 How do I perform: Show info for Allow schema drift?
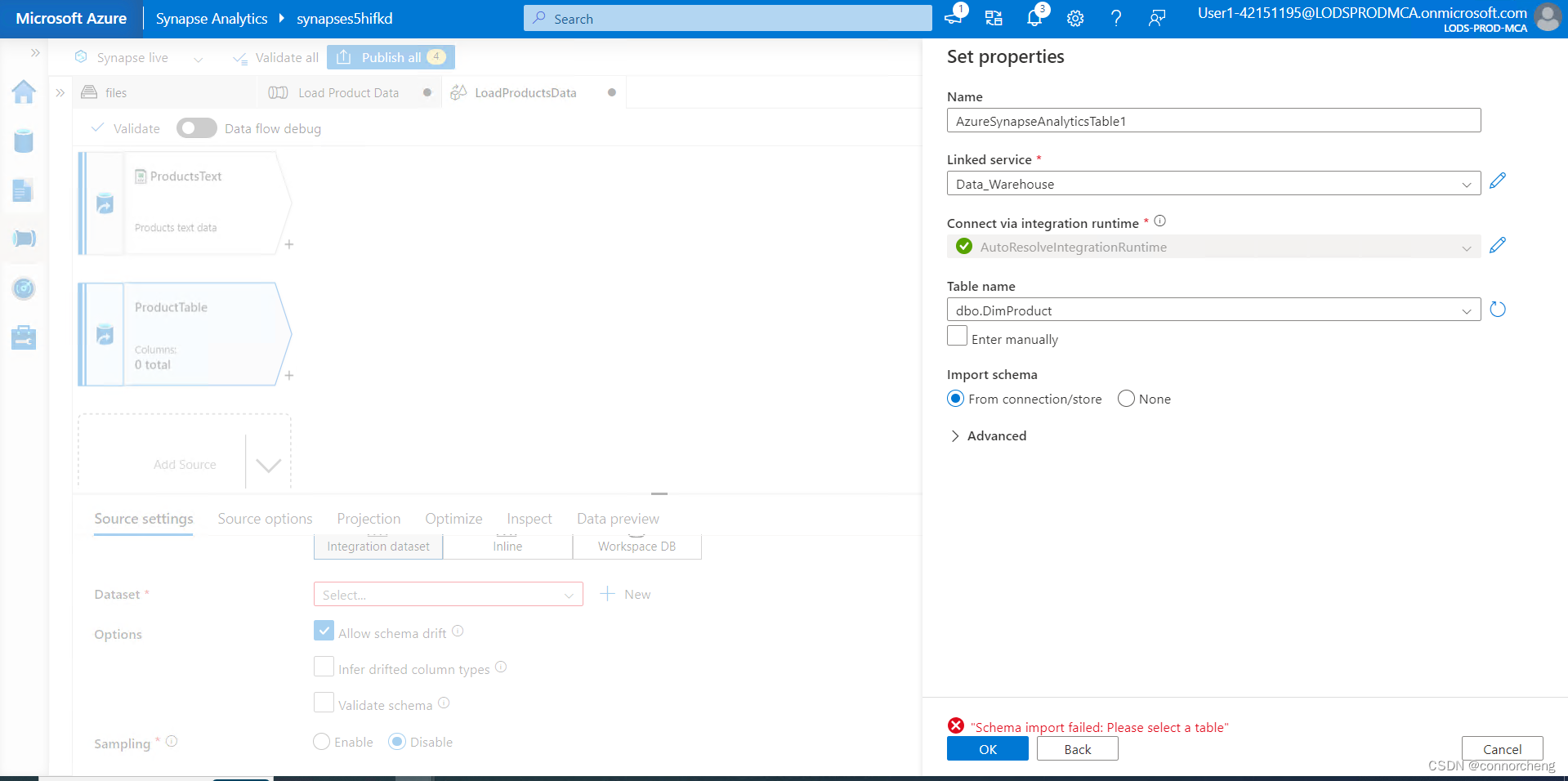[458, 631]
